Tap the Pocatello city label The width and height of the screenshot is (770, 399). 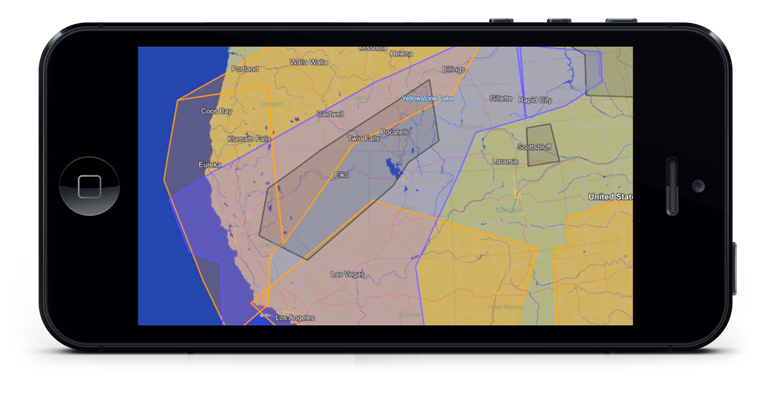396,132
